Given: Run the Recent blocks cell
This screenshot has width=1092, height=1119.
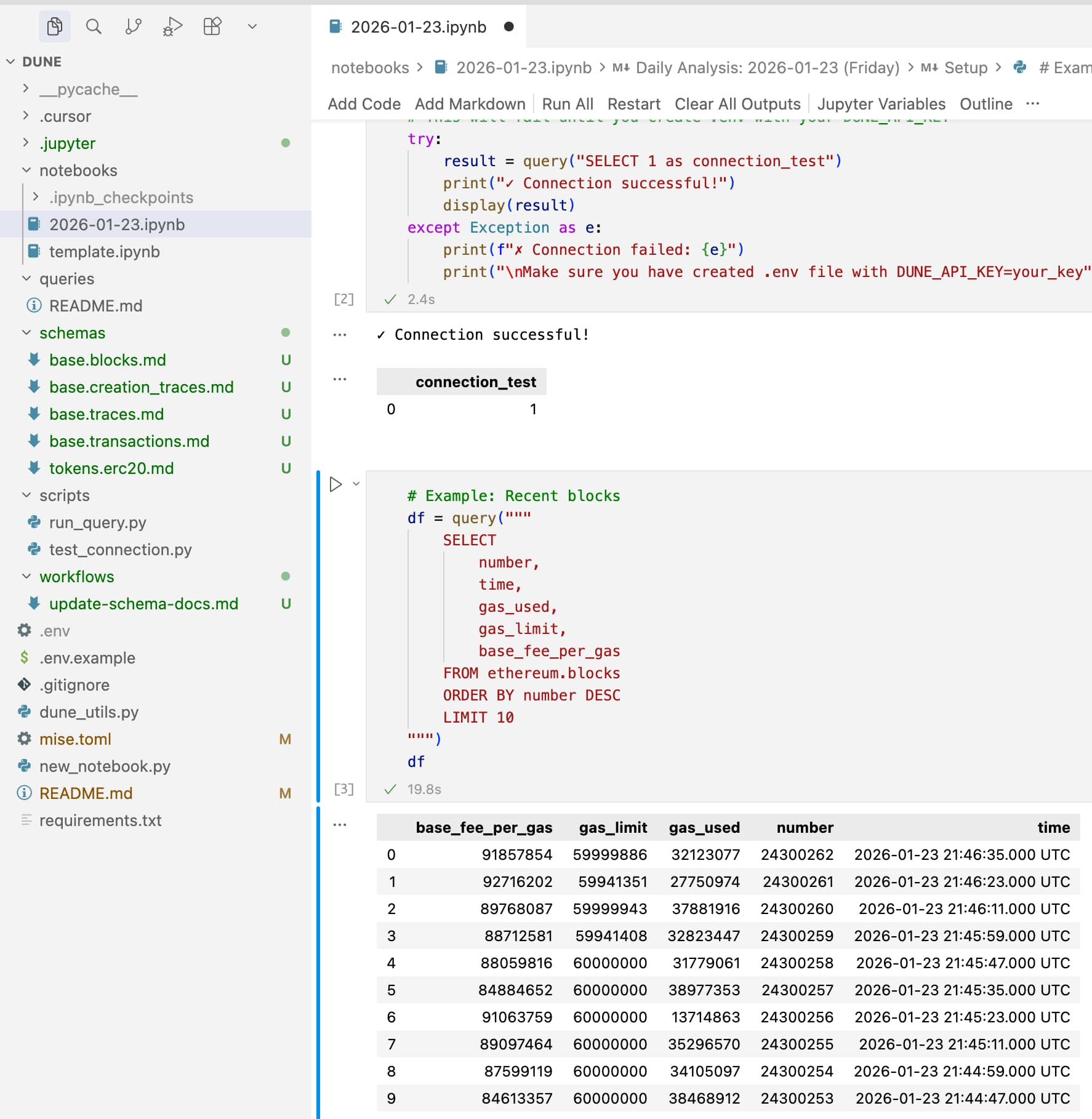Looking at the screenshot, I should [335, 484].
